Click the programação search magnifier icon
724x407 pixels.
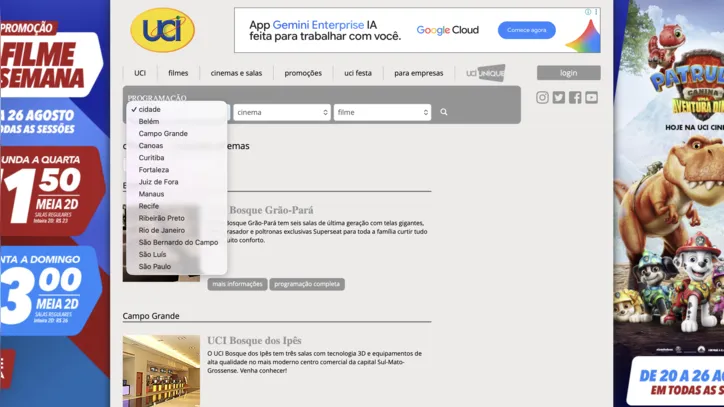[x=444, y=112]
